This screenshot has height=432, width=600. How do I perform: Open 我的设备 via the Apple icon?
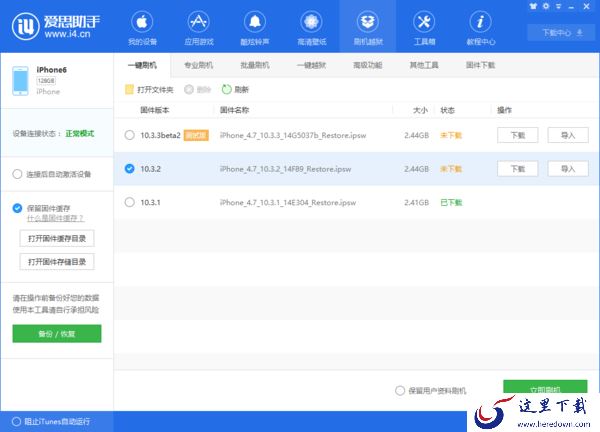(x=142, y=22)
